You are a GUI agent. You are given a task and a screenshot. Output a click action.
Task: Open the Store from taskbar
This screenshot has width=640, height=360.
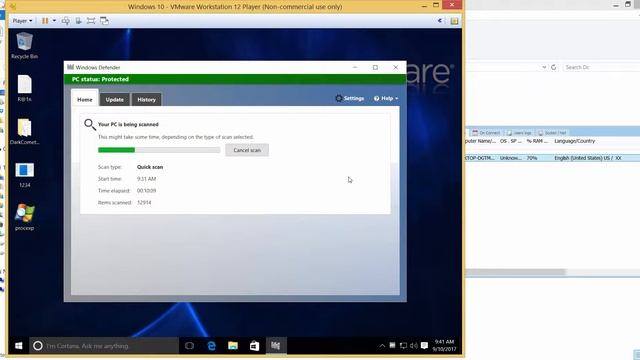pos(254,346)
